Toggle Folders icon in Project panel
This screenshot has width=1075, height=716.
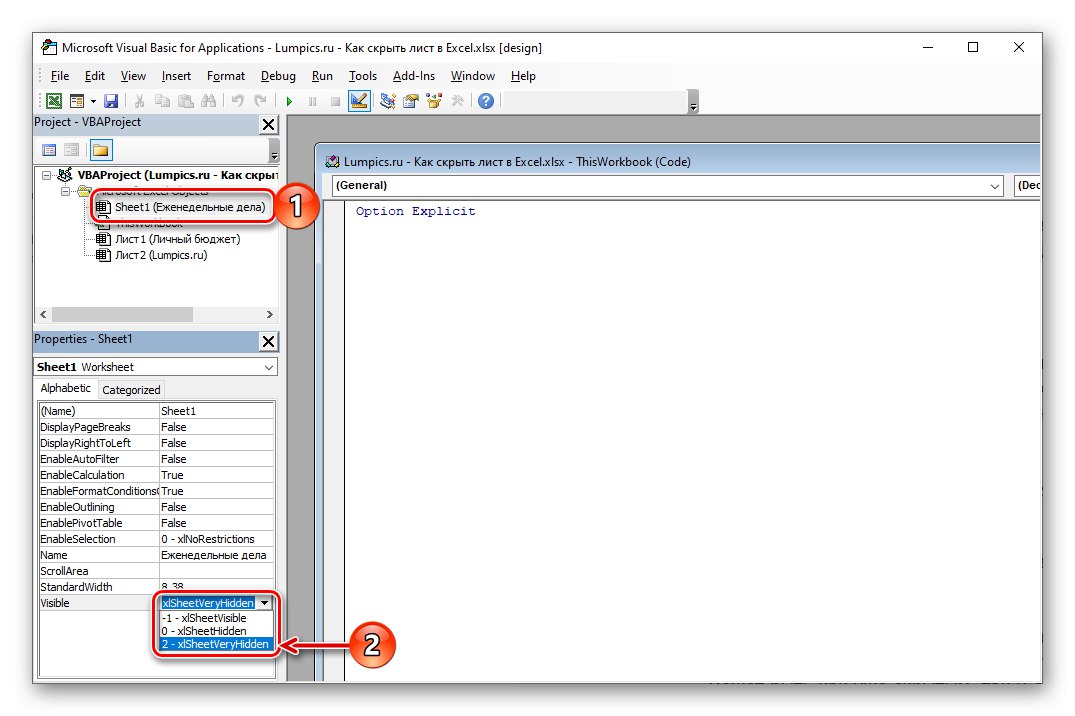tap(101, 150)
